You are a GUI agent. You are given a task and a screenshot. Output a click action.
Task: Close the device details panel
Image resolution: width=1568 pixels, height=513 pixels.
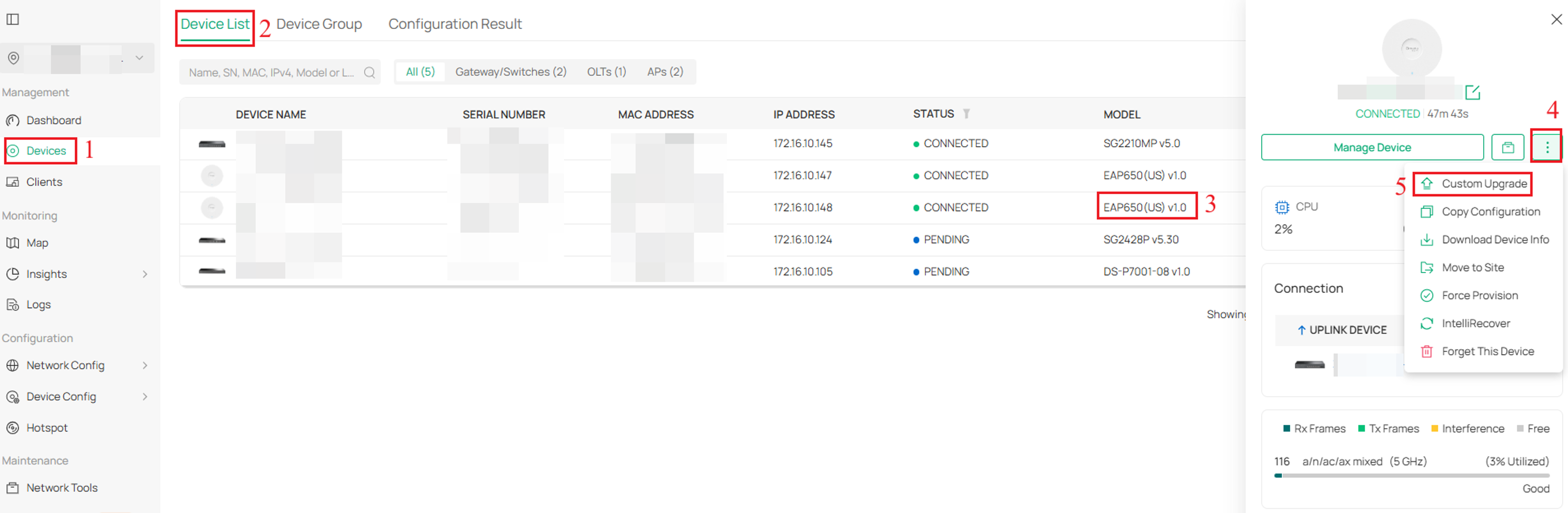coord(1556,19)
